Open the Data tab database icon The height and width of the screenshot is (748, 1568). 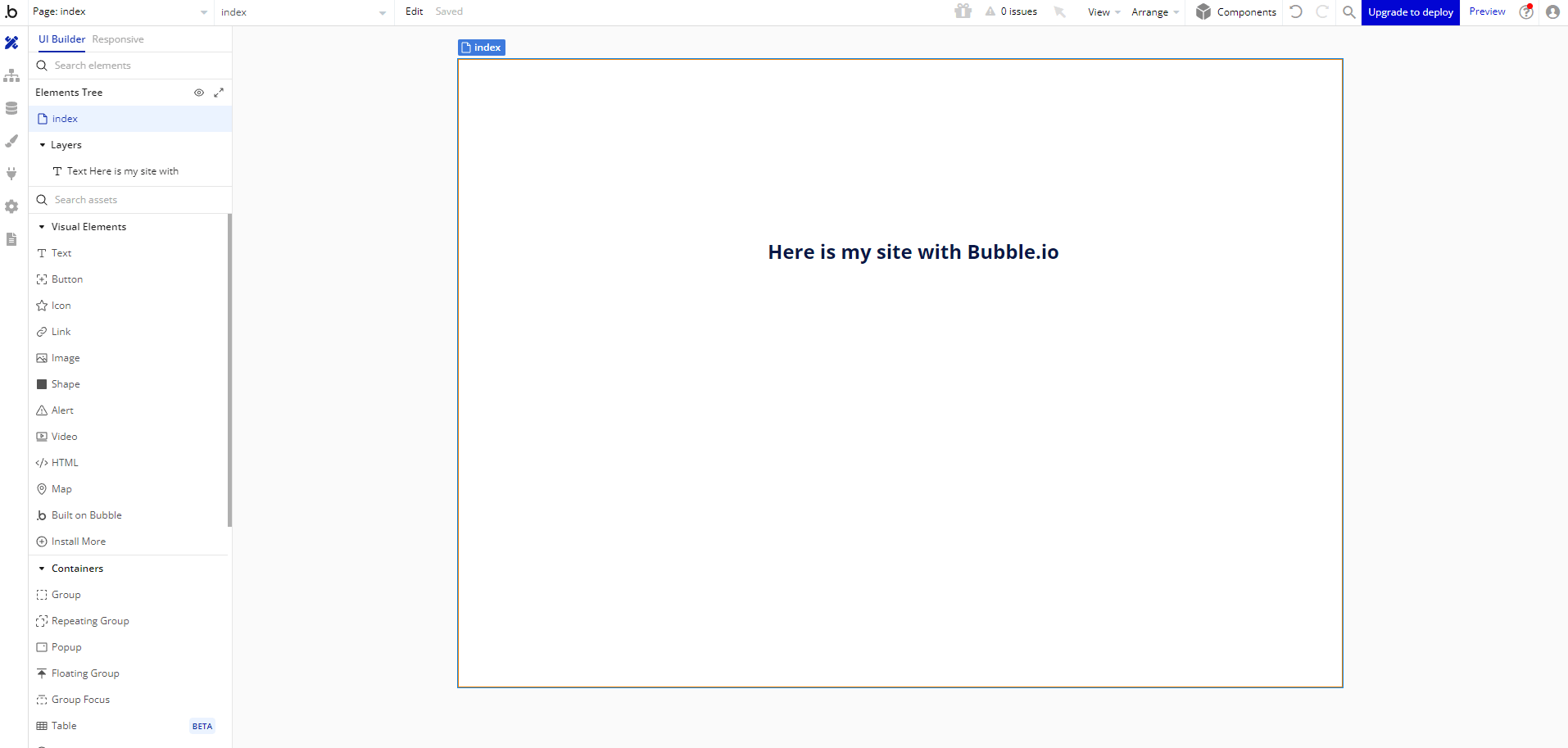coord(11,108)
